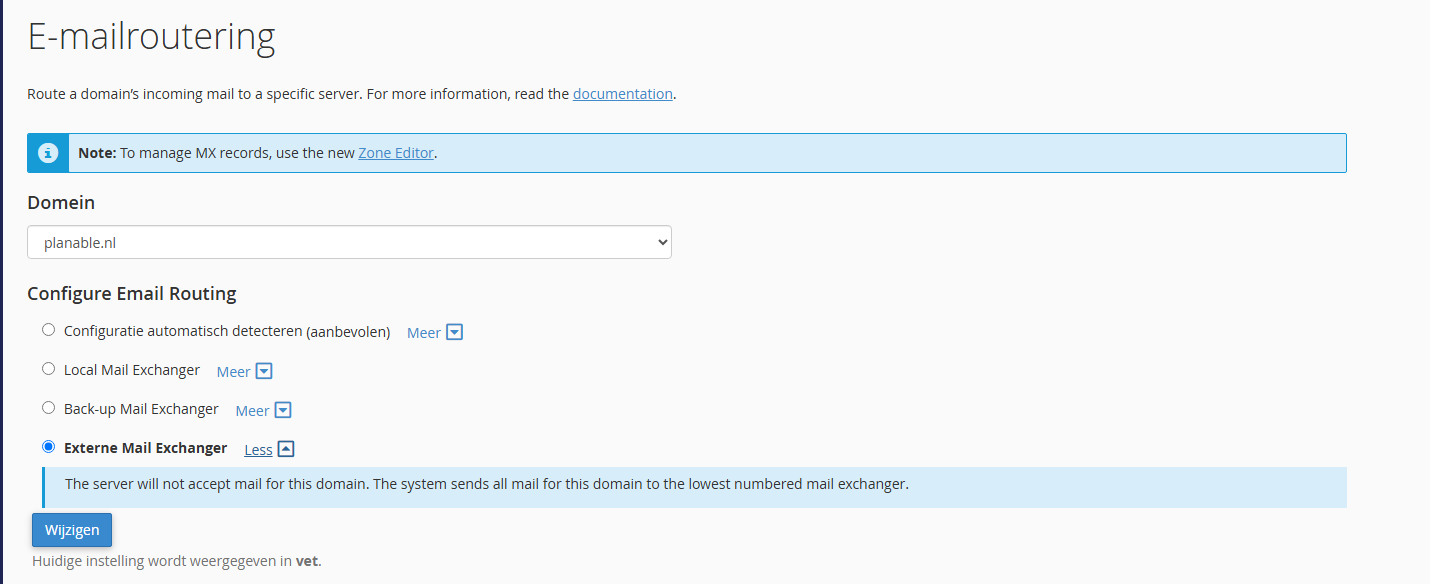Select the Externe Mail Exchanger radio button

49,447
